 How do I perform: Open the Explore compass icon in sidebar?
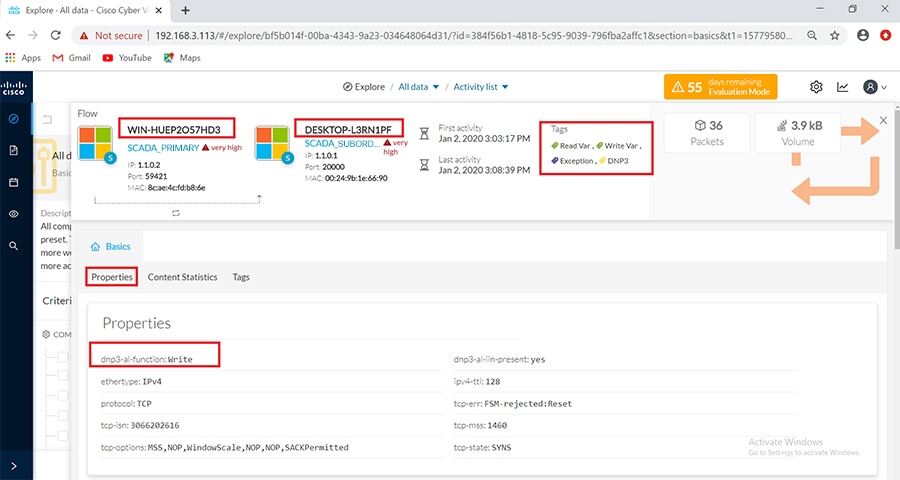tap(14, 119)
